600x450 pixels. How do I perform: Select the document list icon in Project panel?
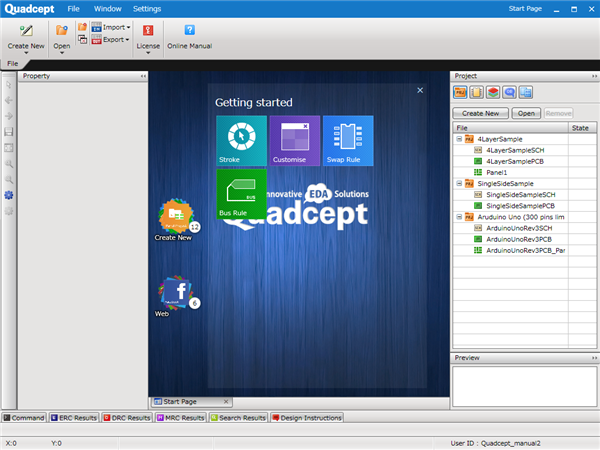[x=526, y=92]
